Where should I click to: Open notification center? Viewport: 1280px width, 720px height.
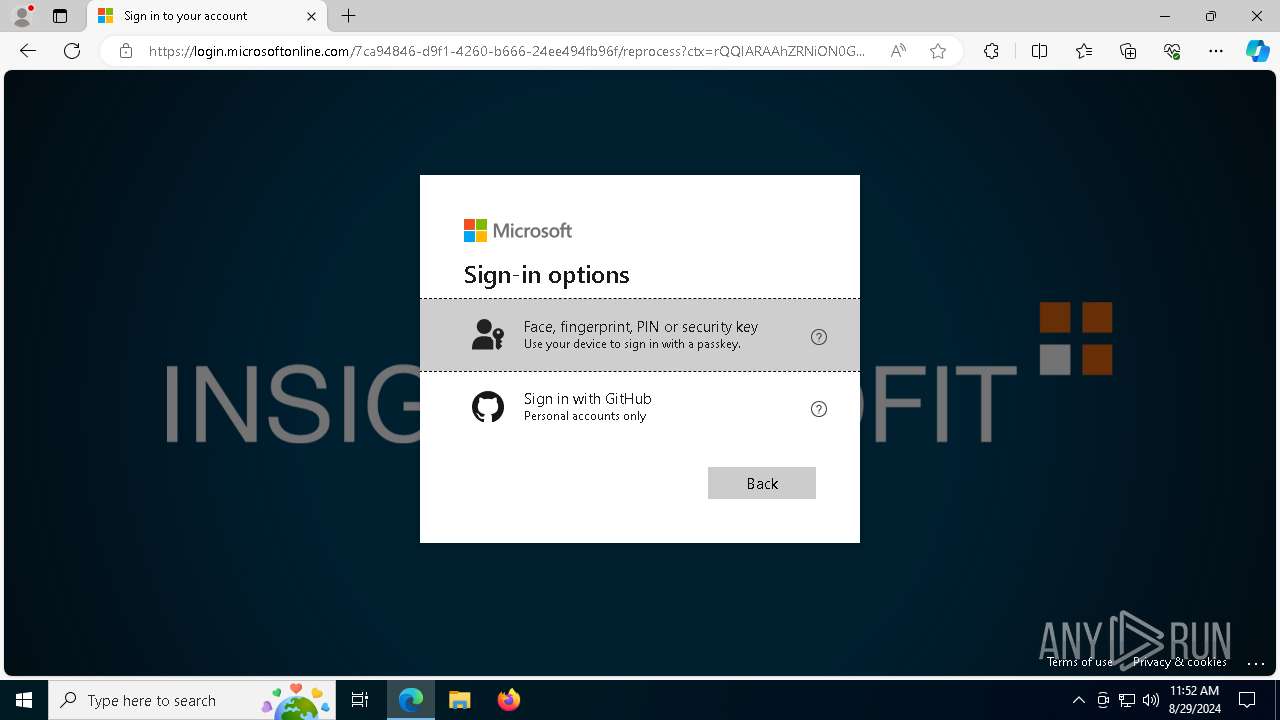1247,700
